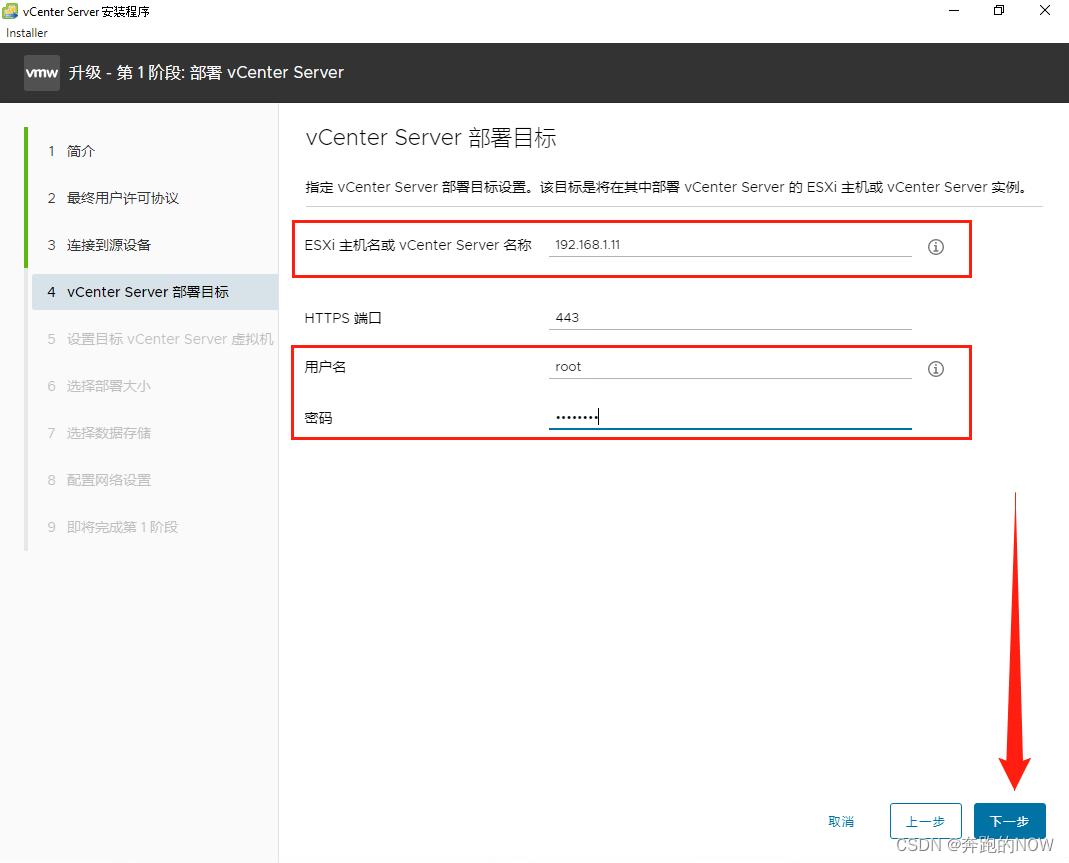The height and width of the screenshot is (863, 1069).
Task: Click the 下一步 next button
Action: coord(1009,821)
